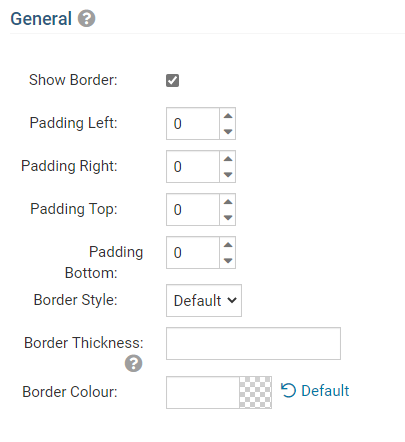Increase Padding Left with up arrow
Image resolution: width=405 pixels, height=442 pixels.
(x=228, y=116)
